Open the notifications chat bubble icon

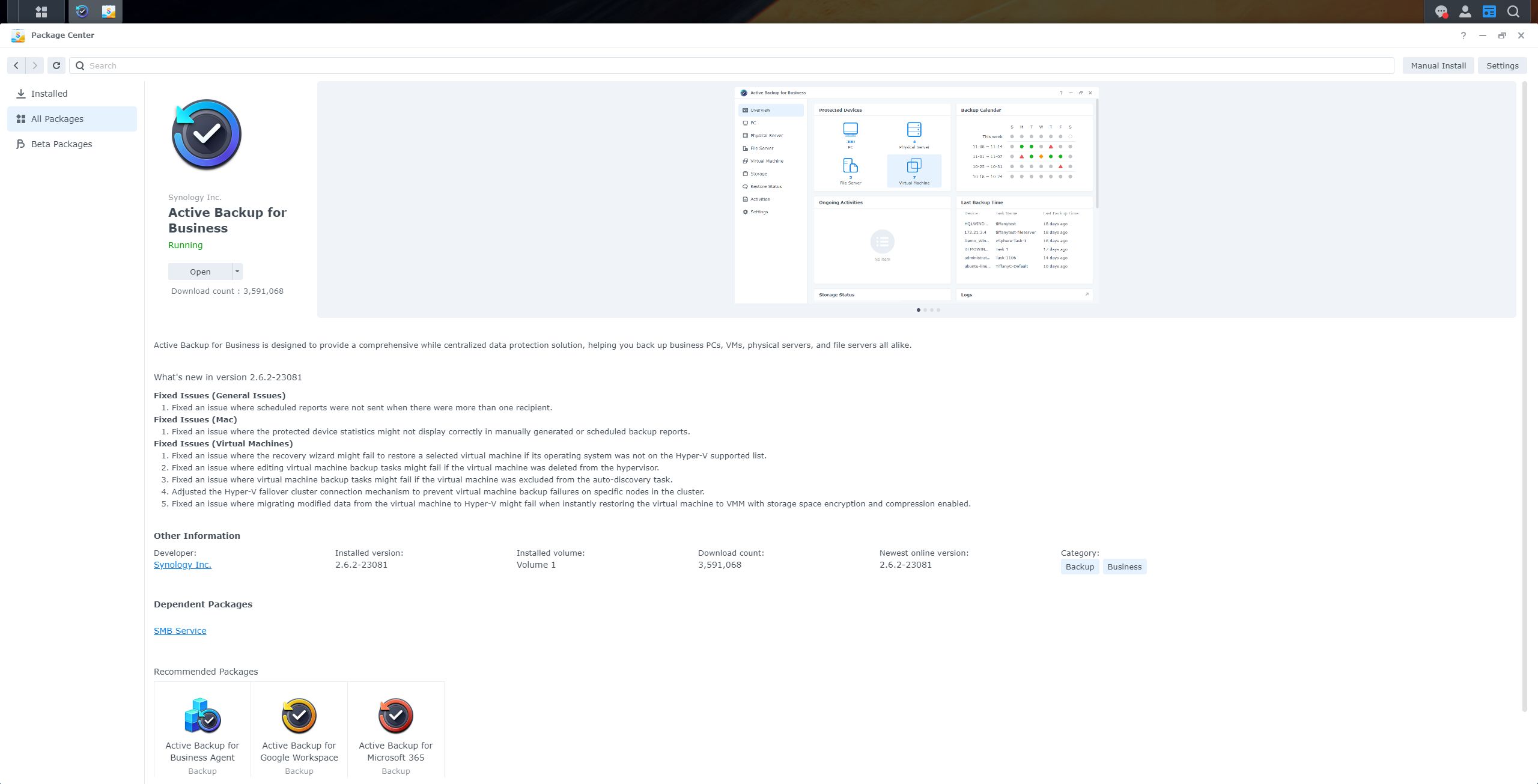(x=1441, y=11)
